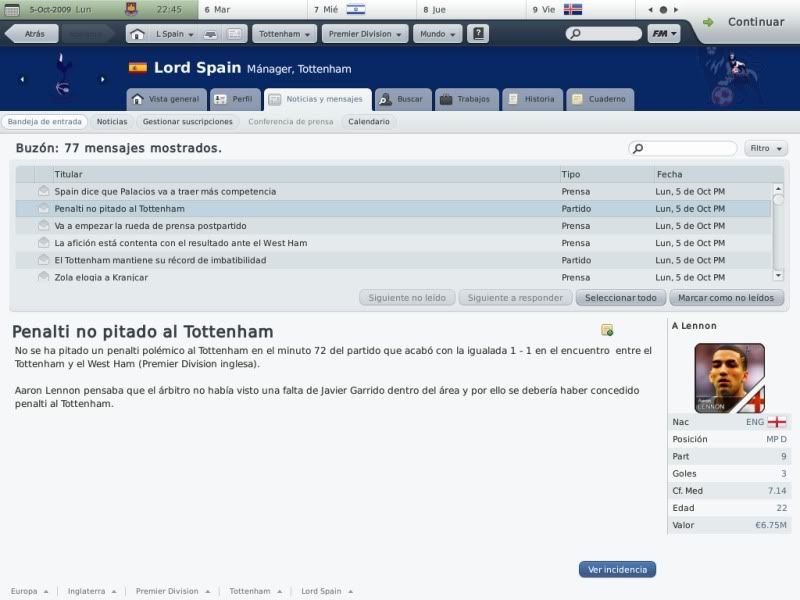This screenshot has width=800, height=600.
Task: Open the Calendario subtab
Action: click(368, 121)
